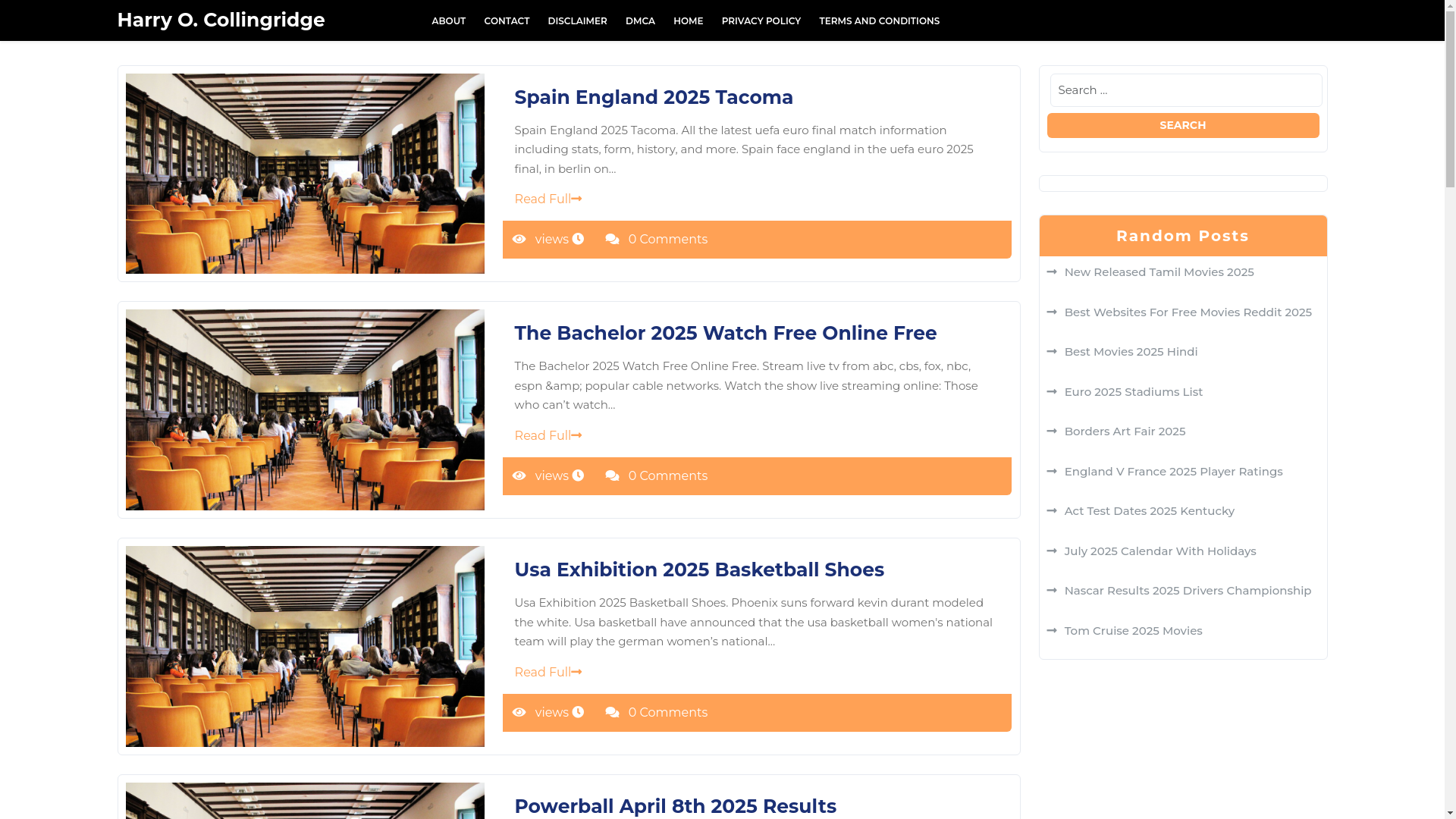
Task: Open Nascar Results 2025 Drivers Championship link
Action: (1187, 591)
